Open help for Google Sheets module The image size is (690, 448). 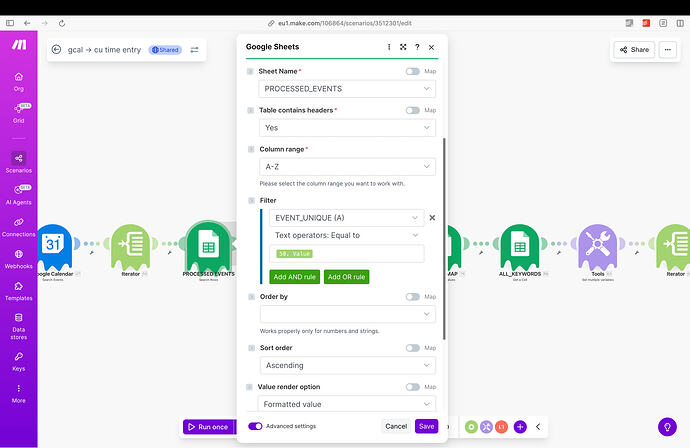417,47
